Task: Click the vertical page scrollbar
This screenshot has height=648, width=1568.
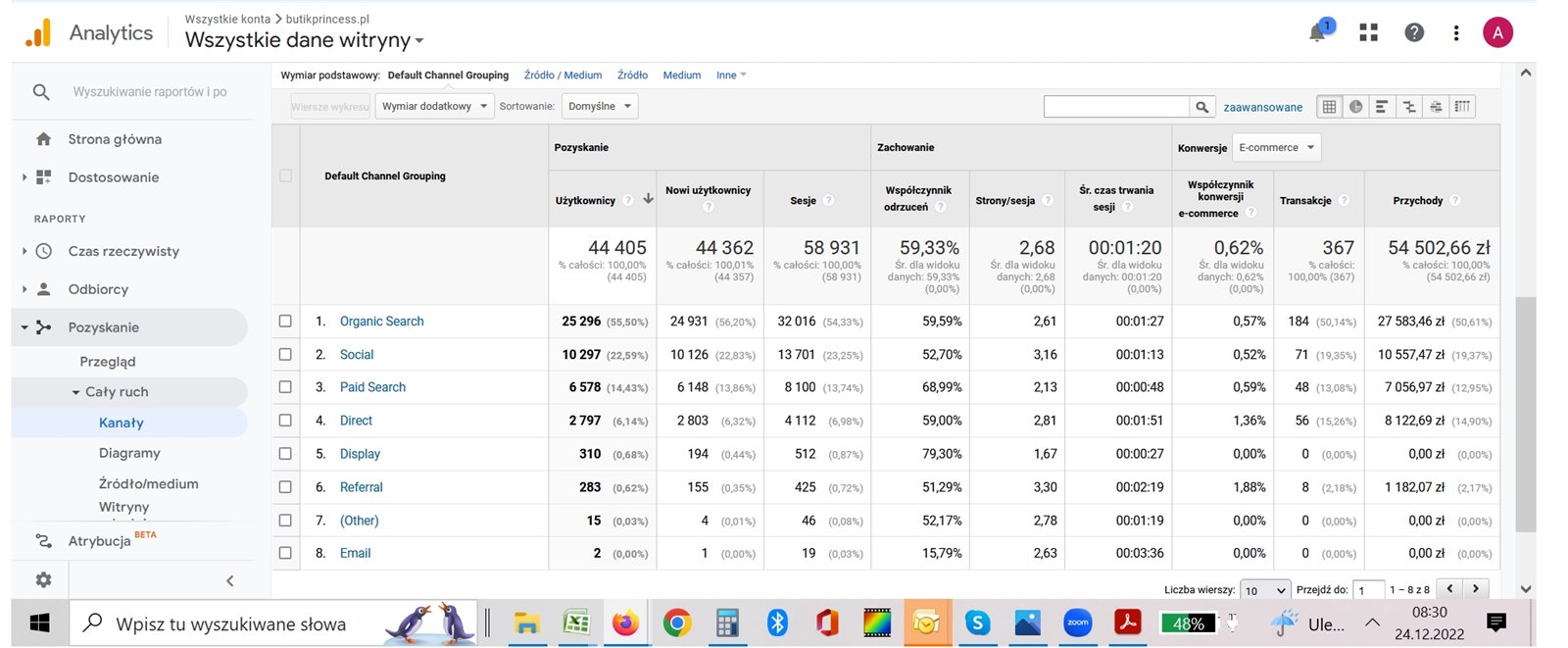Action: 1525,412
